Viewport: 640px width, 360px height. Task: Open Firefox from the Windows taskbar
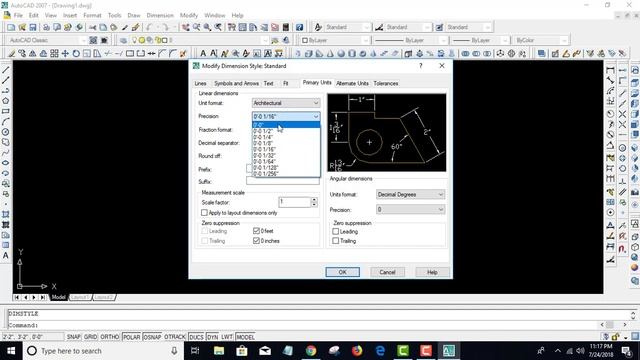[x=357, y=351]
